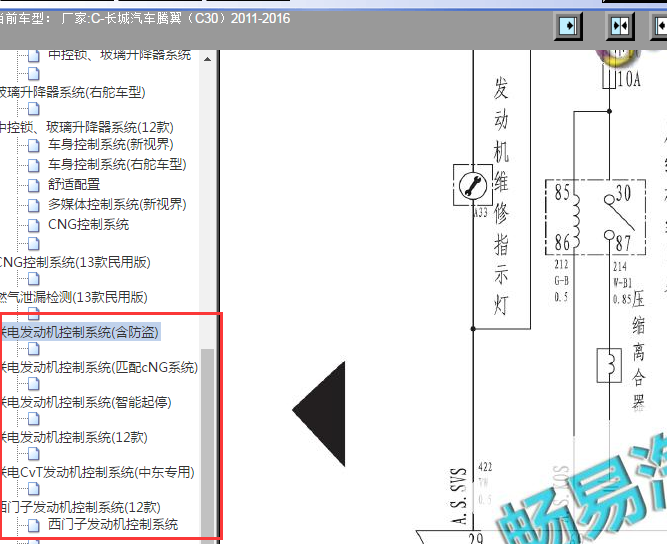Screen dimensions: 667x544
Task: Select 联电发动机控制系统(12款) row
Action: point(74,437)
